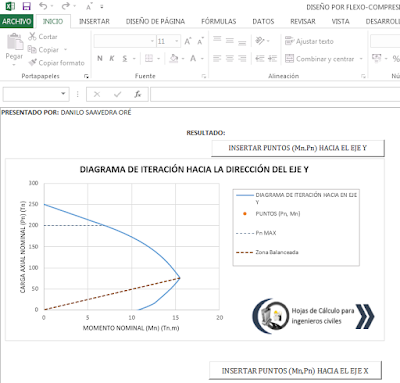Viewport: 400px width, 383px height.
Task: Click Align Right icon
Action: (242, 59)
